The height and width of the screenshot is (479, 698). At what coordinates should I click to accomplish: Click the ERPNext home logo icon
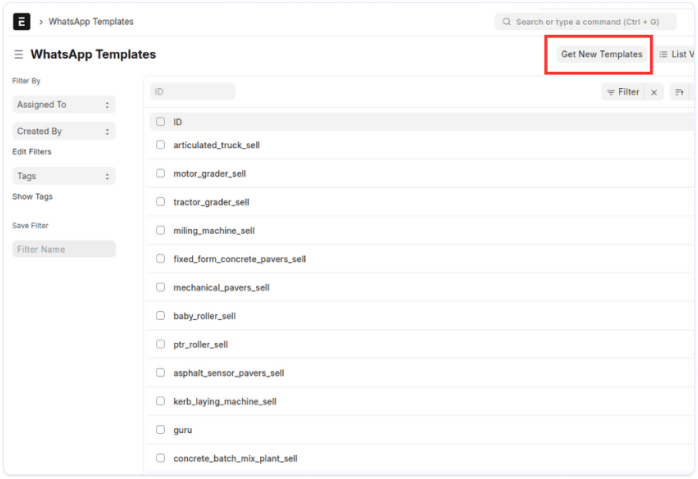pyautogui.click(x=21, y=21)
